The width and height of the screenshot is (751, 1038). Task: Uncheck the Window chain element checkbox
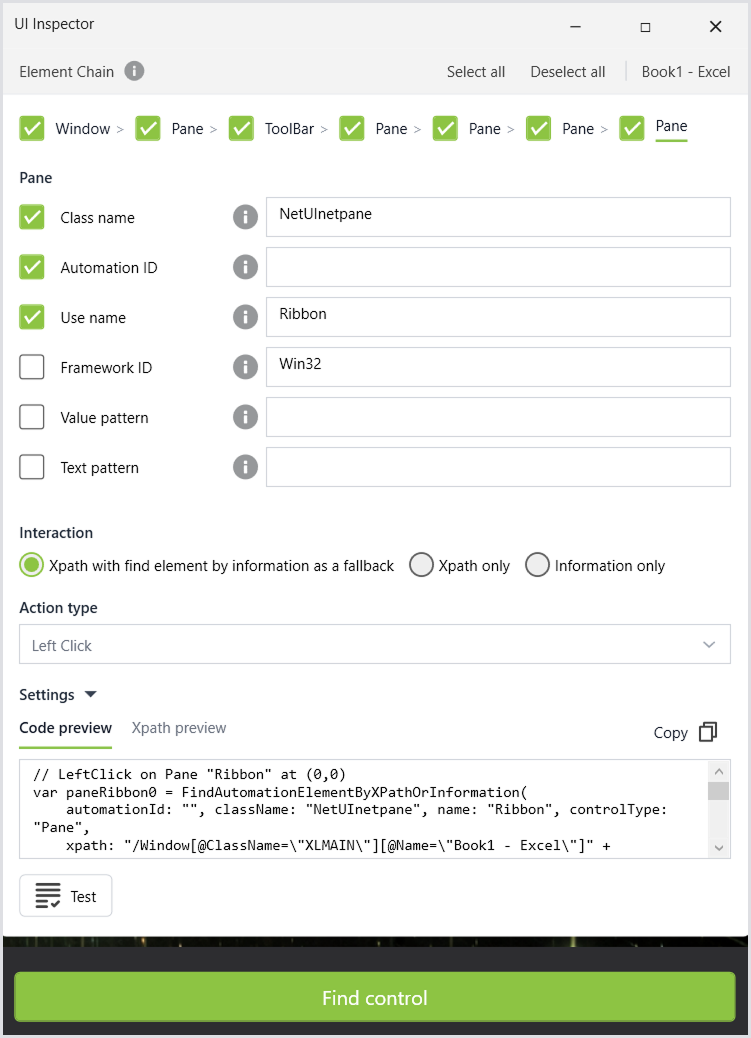[x=32, y=128]
